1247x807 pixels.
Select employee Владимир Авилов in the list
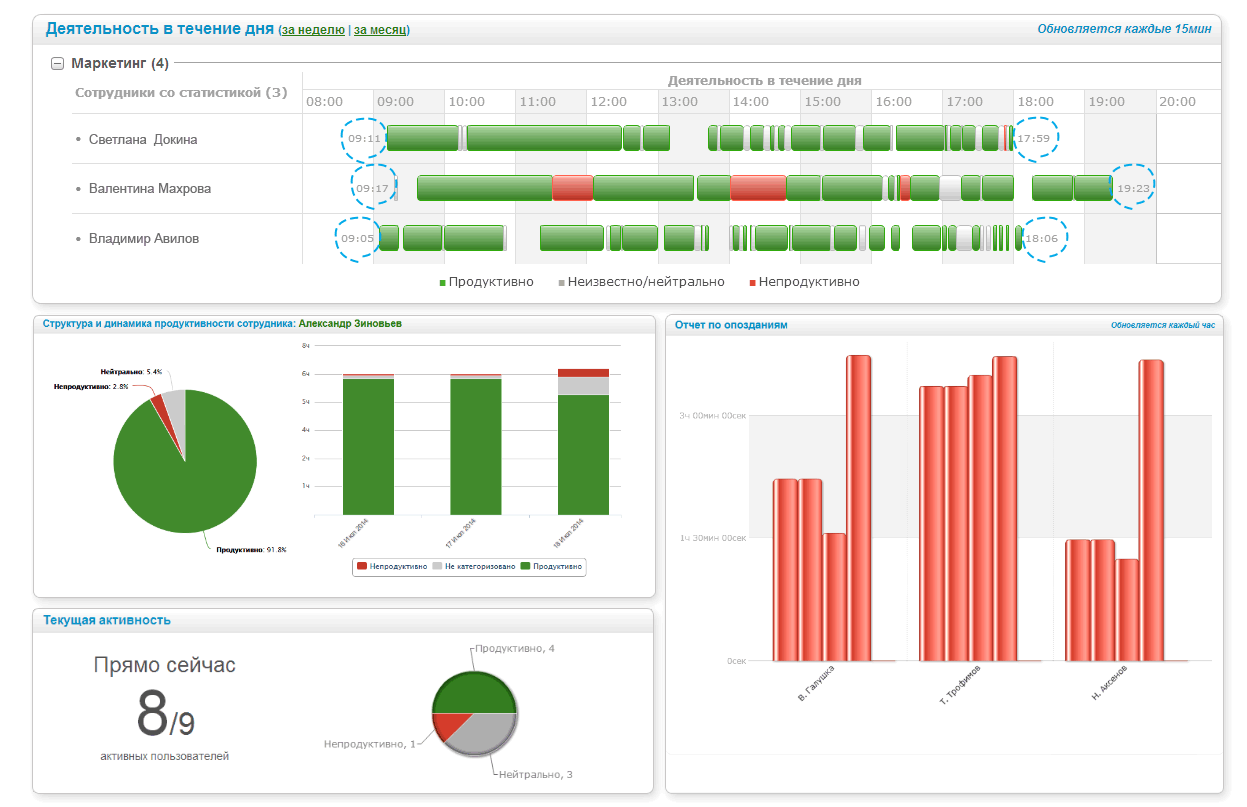pyautogui.click(x=143, y=239)
